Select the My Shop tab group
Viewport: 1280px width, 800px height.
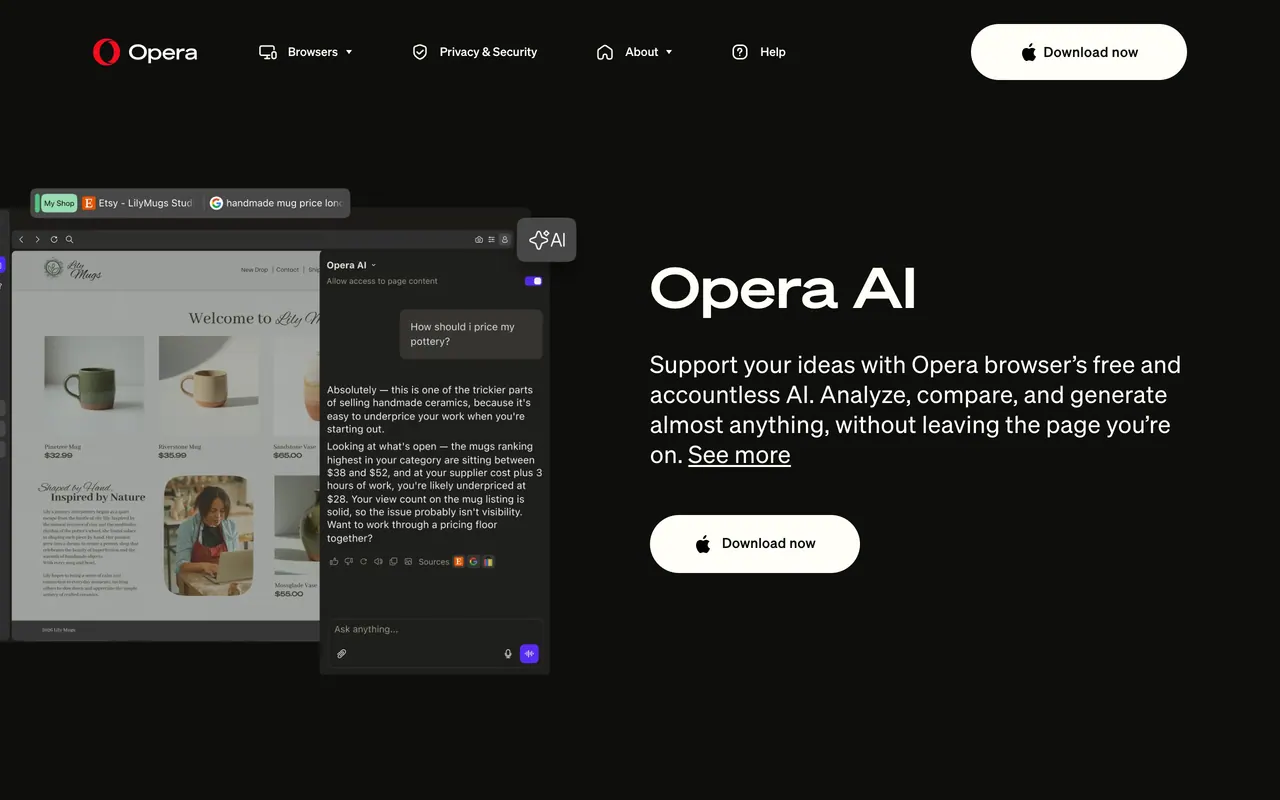pos(59,203)
